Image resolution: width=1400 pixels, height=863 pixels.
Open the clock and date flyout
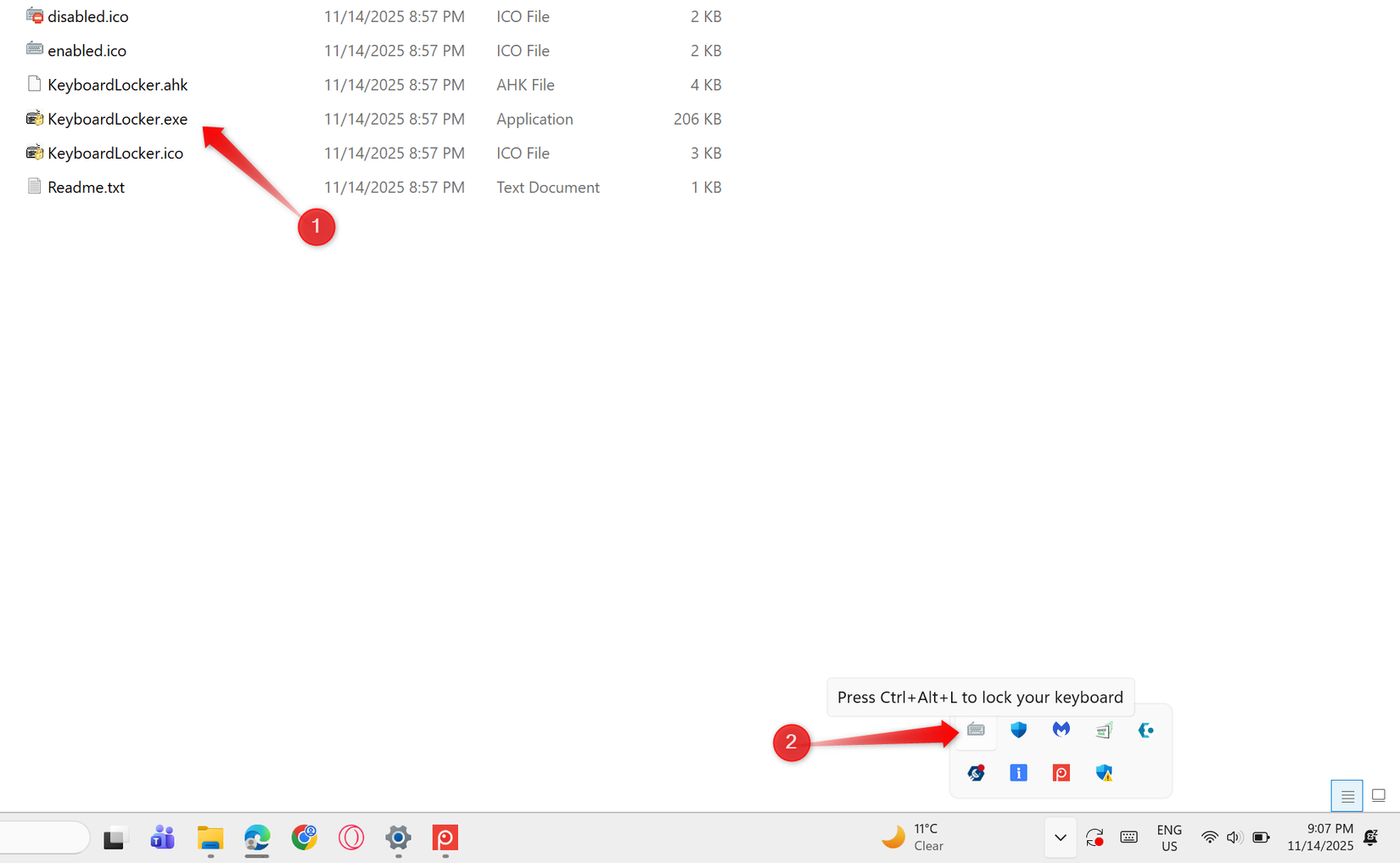click(x=1320, y=838)
